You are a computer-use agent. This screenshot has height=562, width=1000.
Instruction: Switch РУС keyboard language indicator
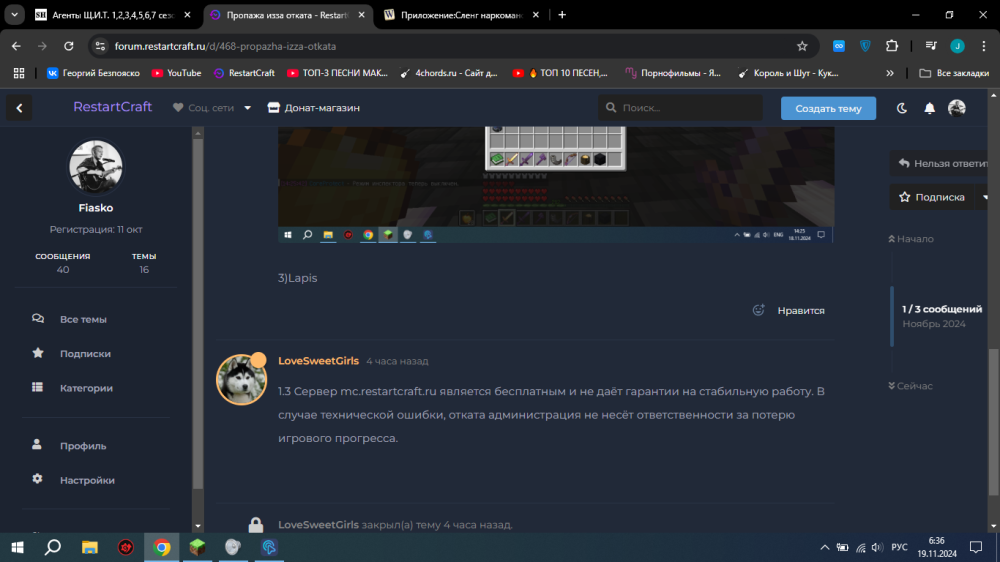(899, 547)
